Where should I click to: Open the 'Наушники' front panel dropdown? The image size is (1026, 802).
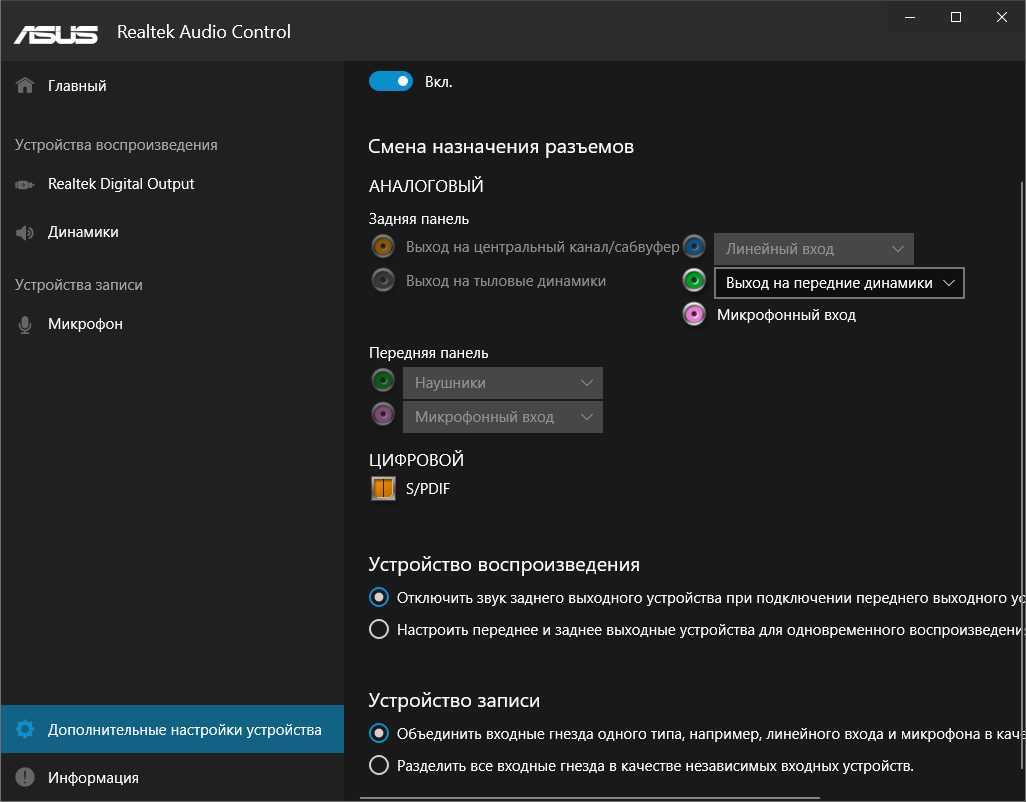coord(502,383)
